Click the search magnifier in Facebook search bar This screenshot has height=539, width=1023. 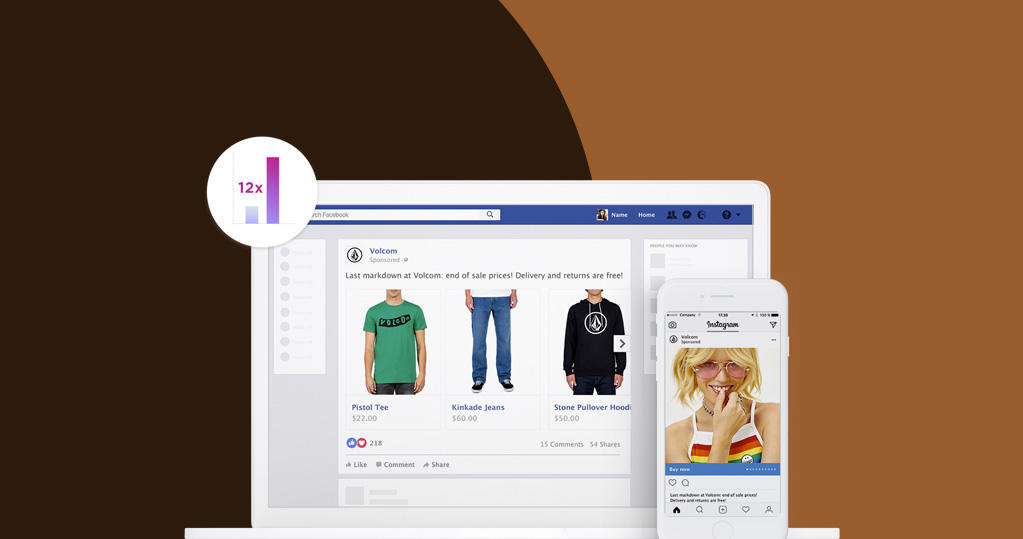click(x=490, y=215)
